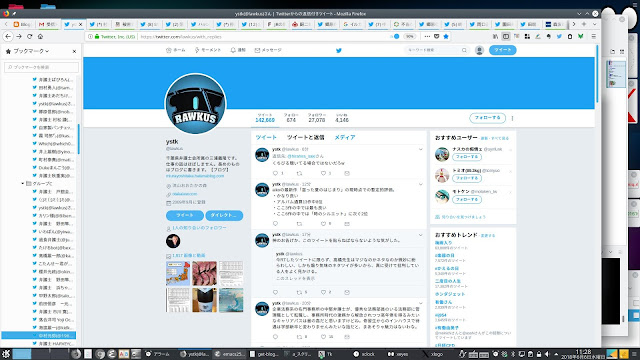This screenshot has width=640, height=360.
Task: Open the page actions three-dots menu
Action: (427, 36)
